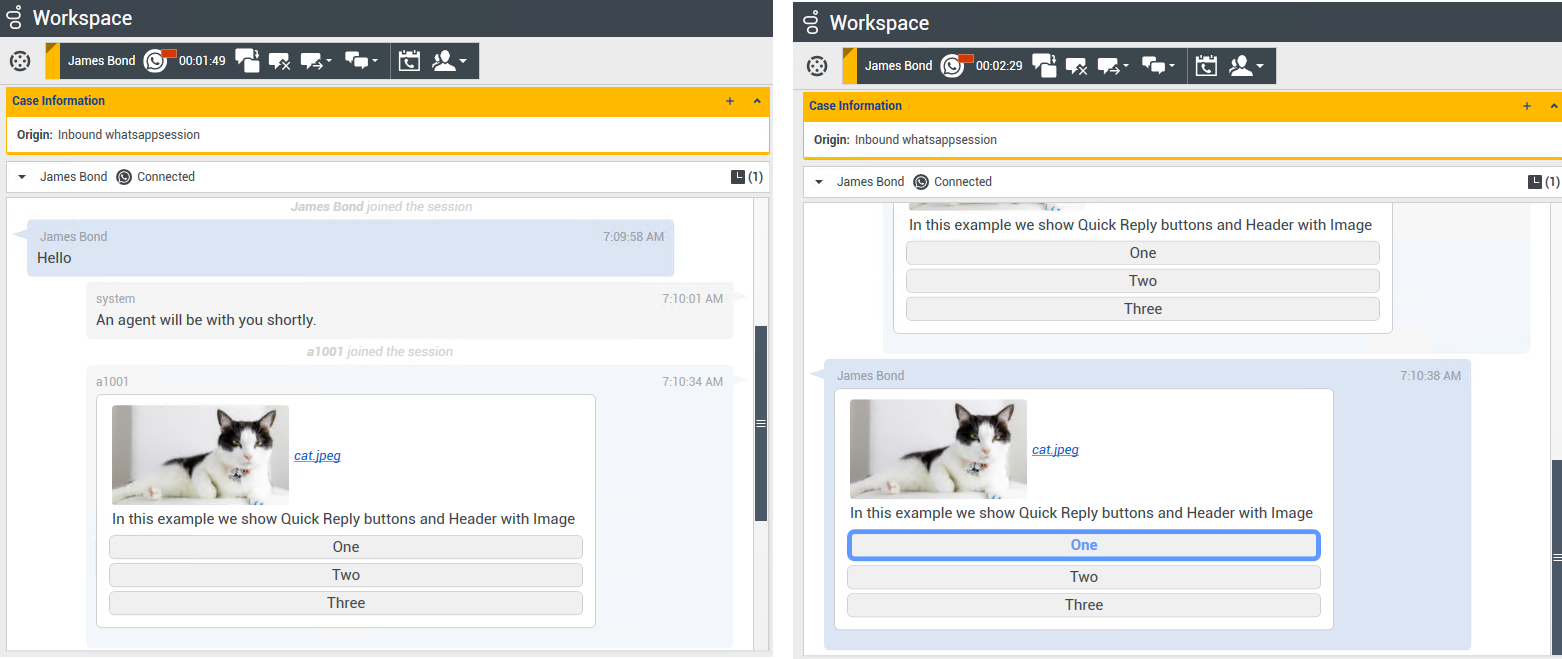Open cat.jpeg link in a1001's message
The height and width of the screenshot is (659, 1562).
point(317,456)
